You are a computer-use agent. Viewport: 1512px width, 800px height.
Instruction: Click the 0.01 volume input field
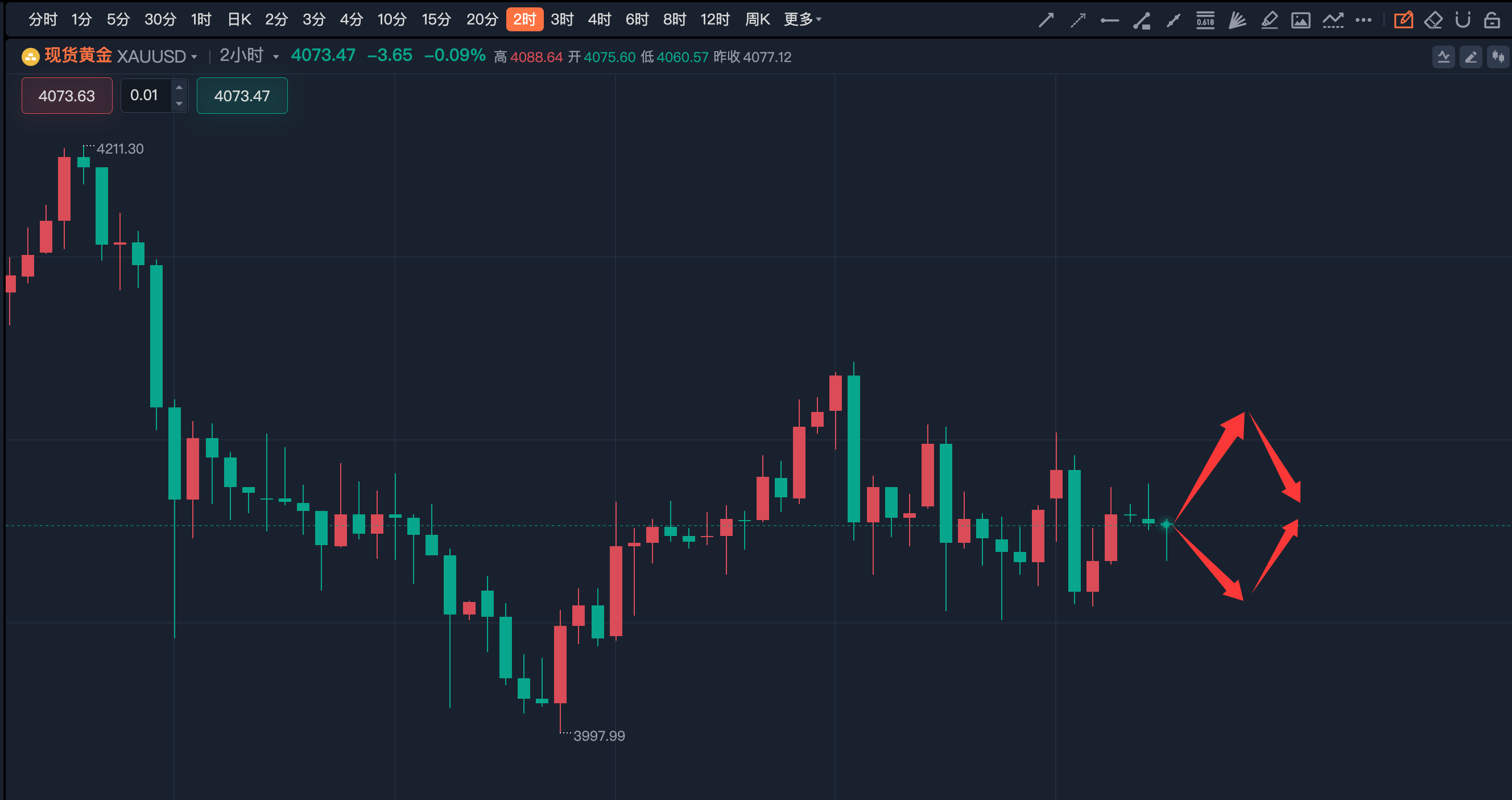click(146, 95)
